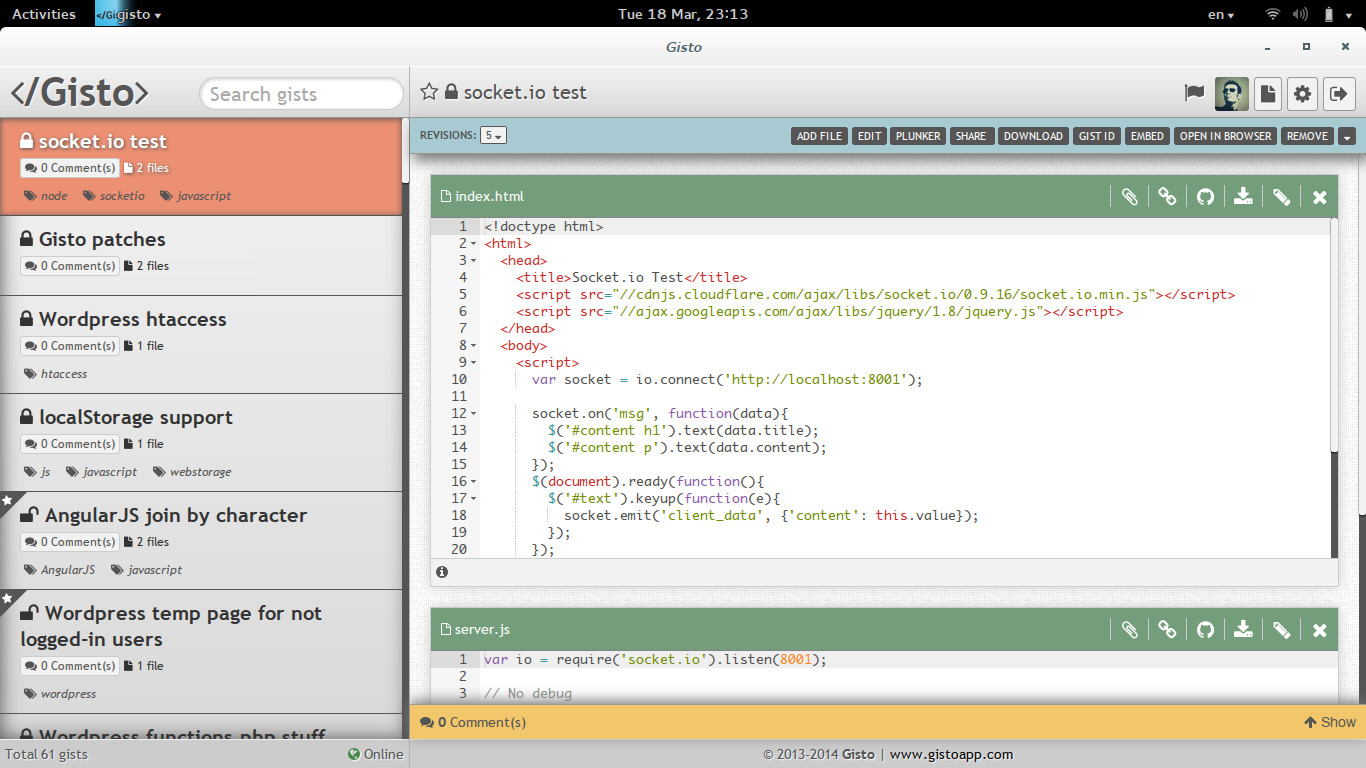Click the GIST ID button
The image size is (1366, 768).
pos(1096,136)
